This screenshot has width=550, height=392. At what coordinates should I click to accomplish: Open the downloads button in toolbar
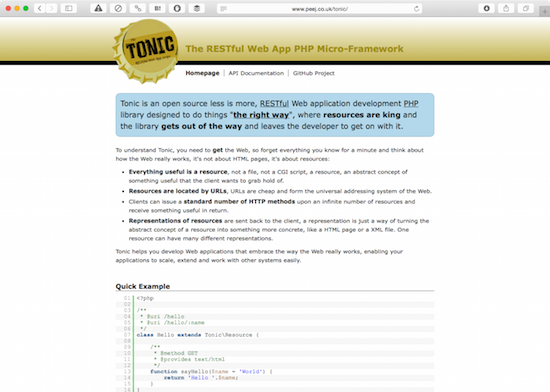(487, 8)
